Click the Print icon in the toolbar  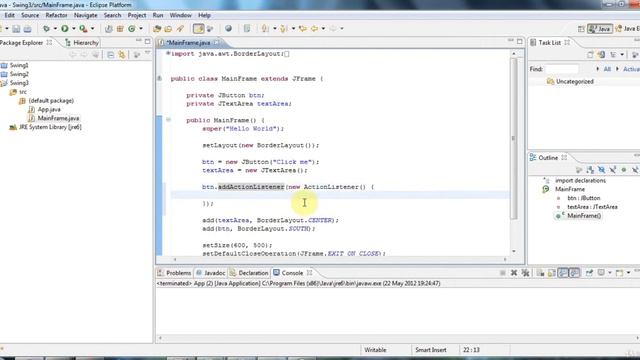pyautogui.click(x=27, y=29)
